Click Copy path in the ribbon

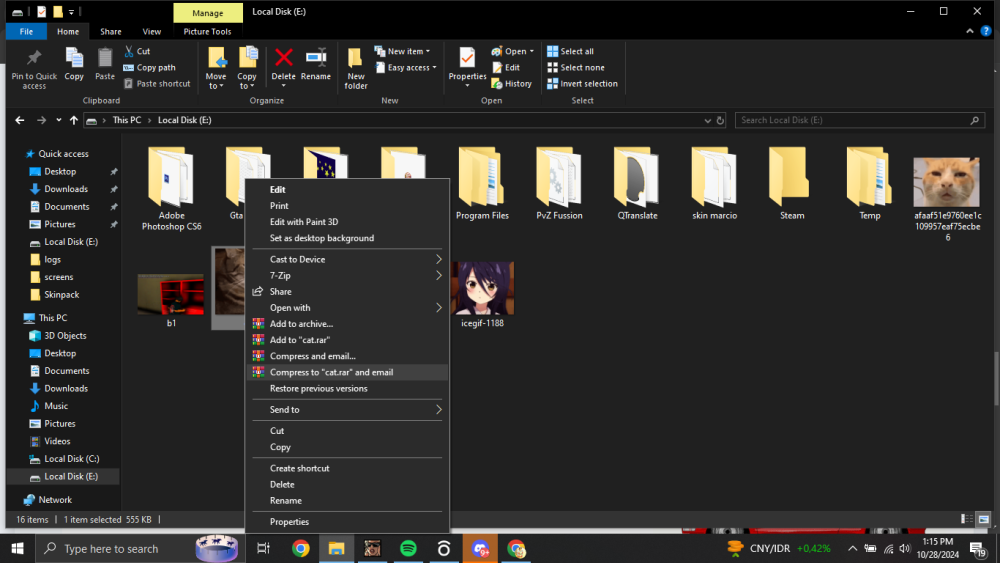point(149,68)
